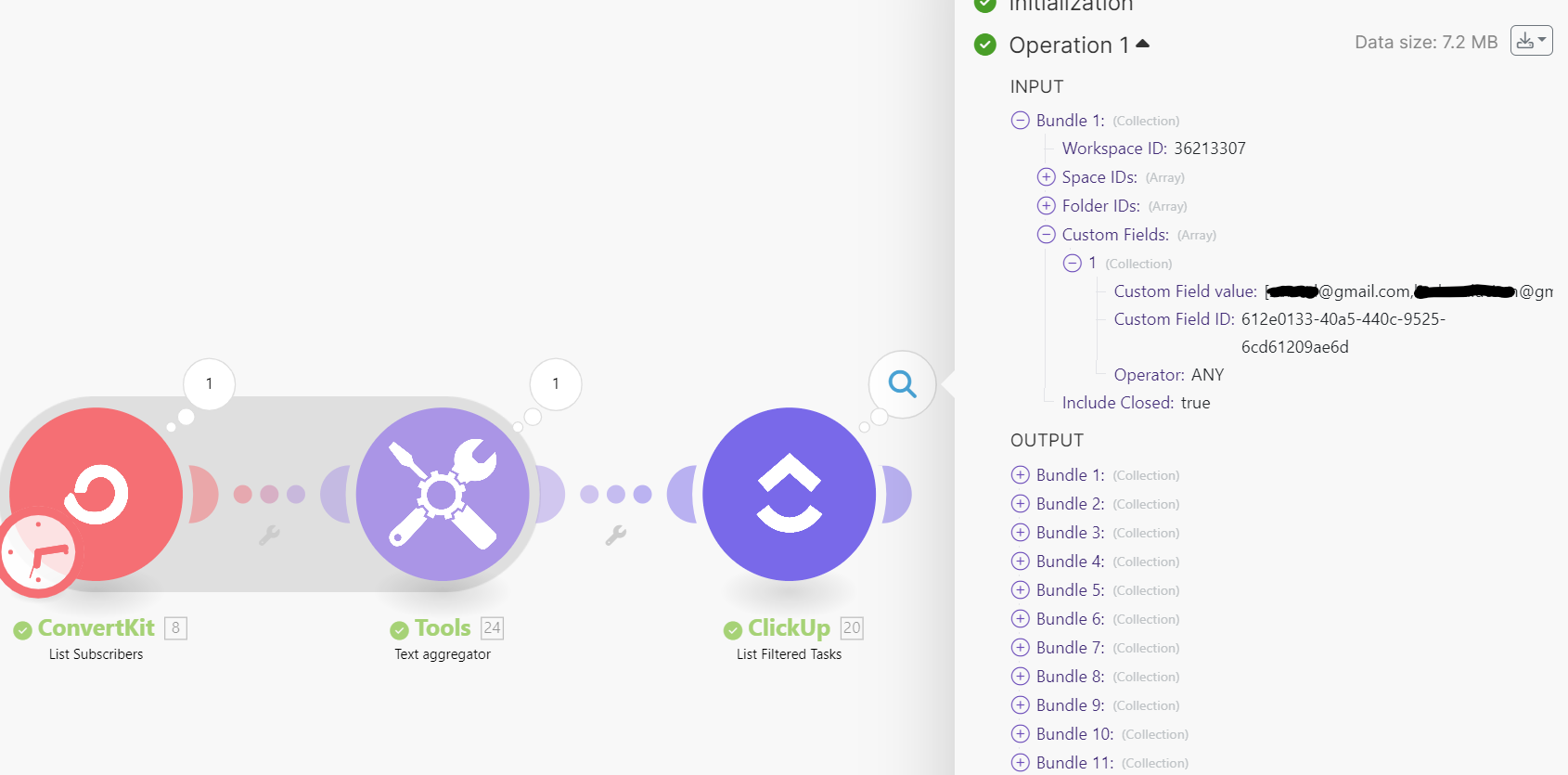
Task: Click the Text aggregator caption
Action: coord(443,654)
